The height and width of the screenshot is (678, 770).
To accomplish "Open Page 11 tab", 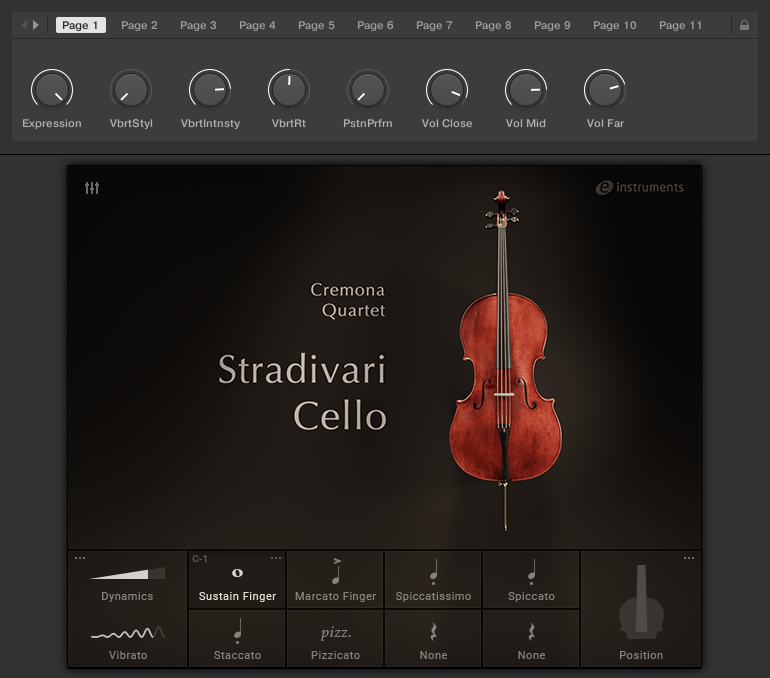I will (680, 25).
